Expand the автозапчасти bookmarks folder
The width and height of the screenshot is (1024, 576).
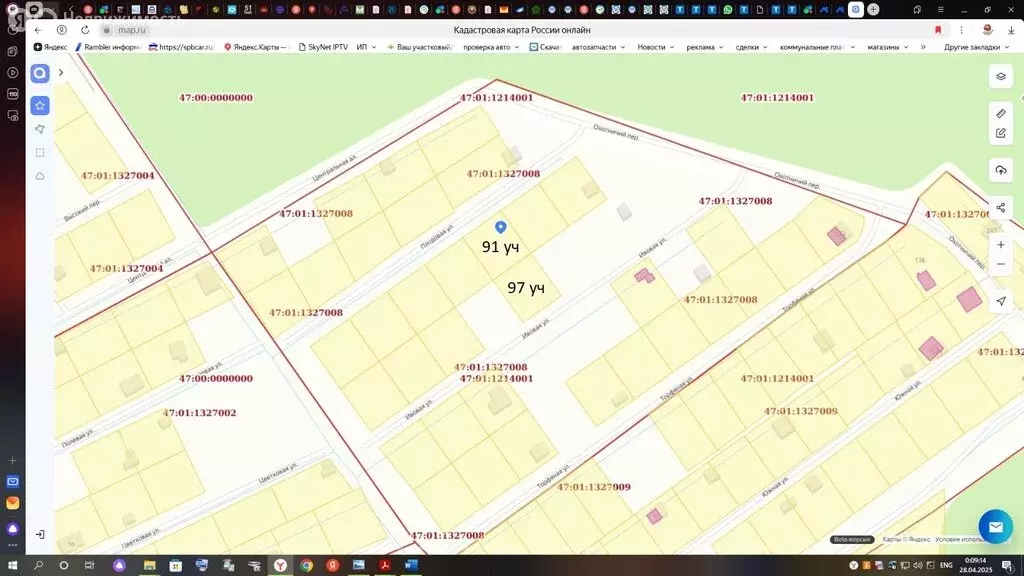coord(598,47)
